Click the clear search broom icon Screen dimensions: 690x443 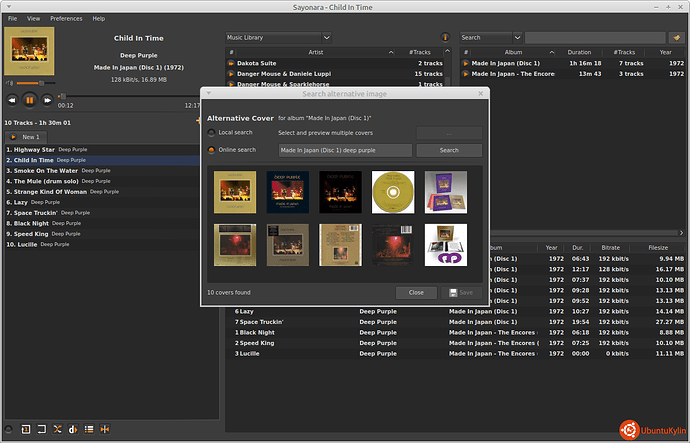click(x=677, y=37)
